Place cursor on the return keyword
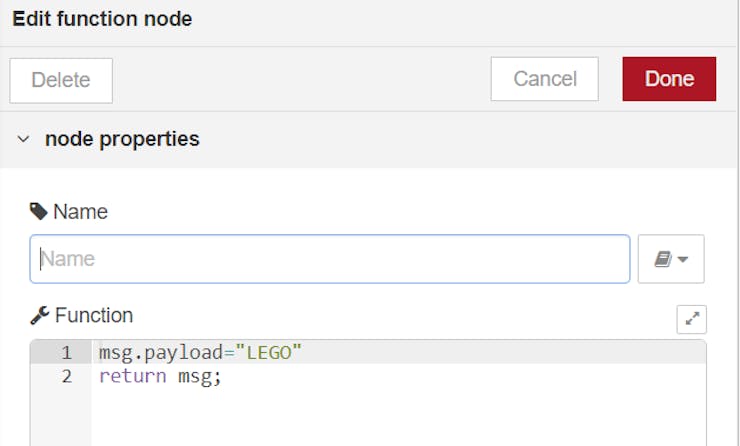Image resolution: width=740 pixels, height=446 pixels. pos(133,376)
